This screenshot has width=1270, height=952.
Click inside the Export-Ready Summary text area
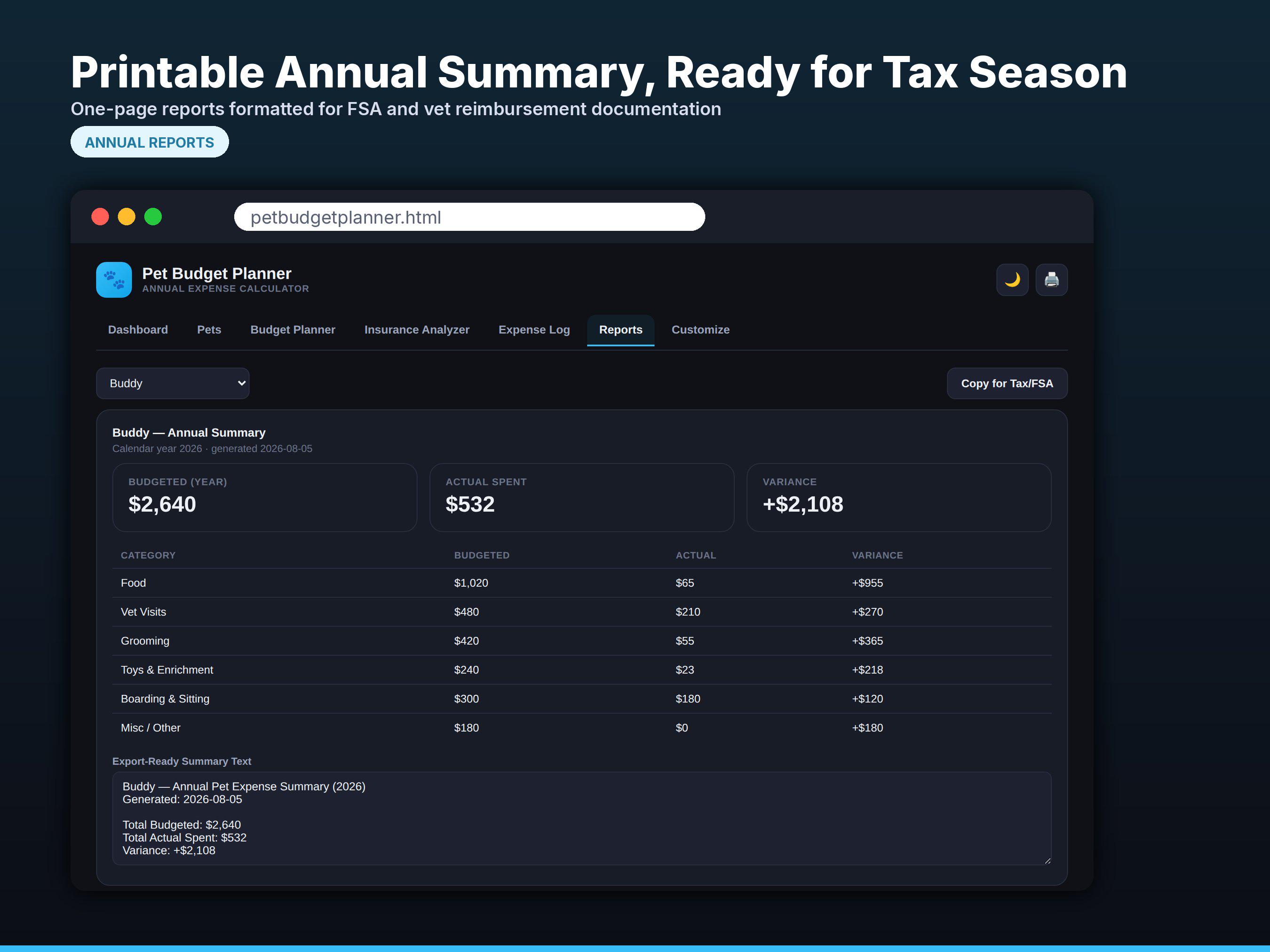tap(581, 818)
